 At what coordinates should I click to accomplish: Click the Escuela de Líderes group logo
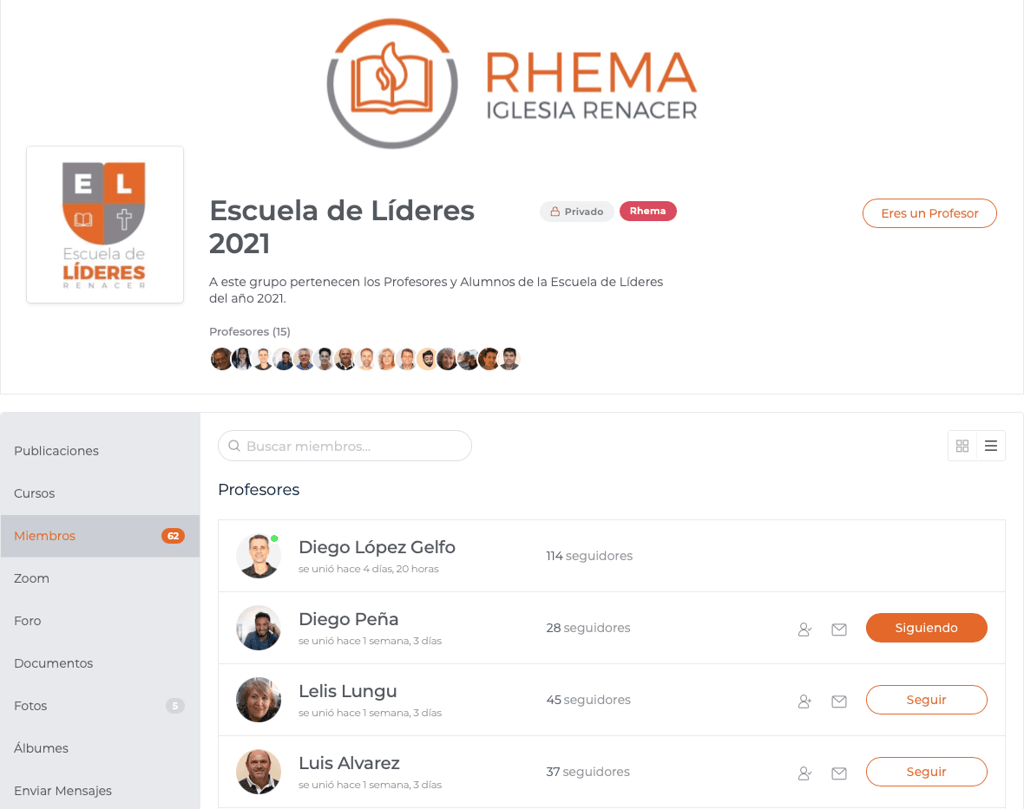pyautogui.click(x=104, y=225)
